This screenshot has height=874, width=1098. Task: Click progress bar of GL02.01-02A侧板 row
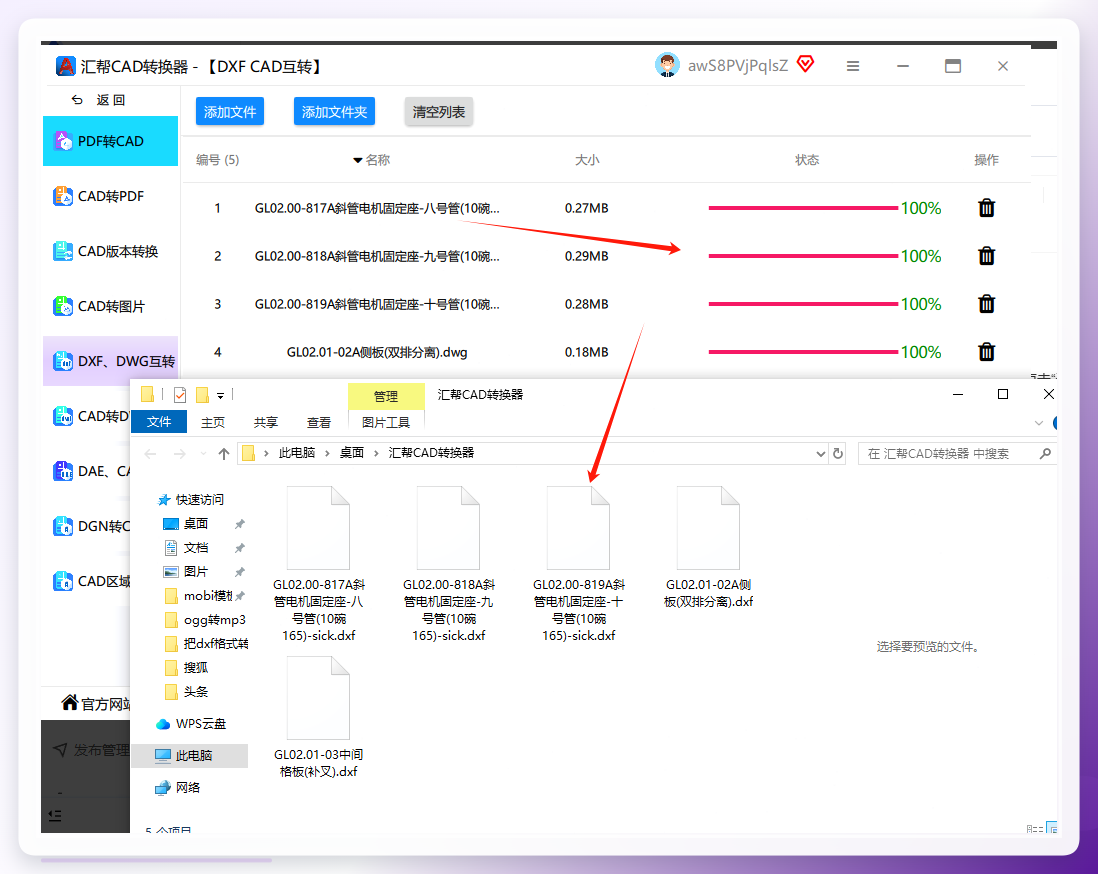pyautogui.click(x=803, y=352)
